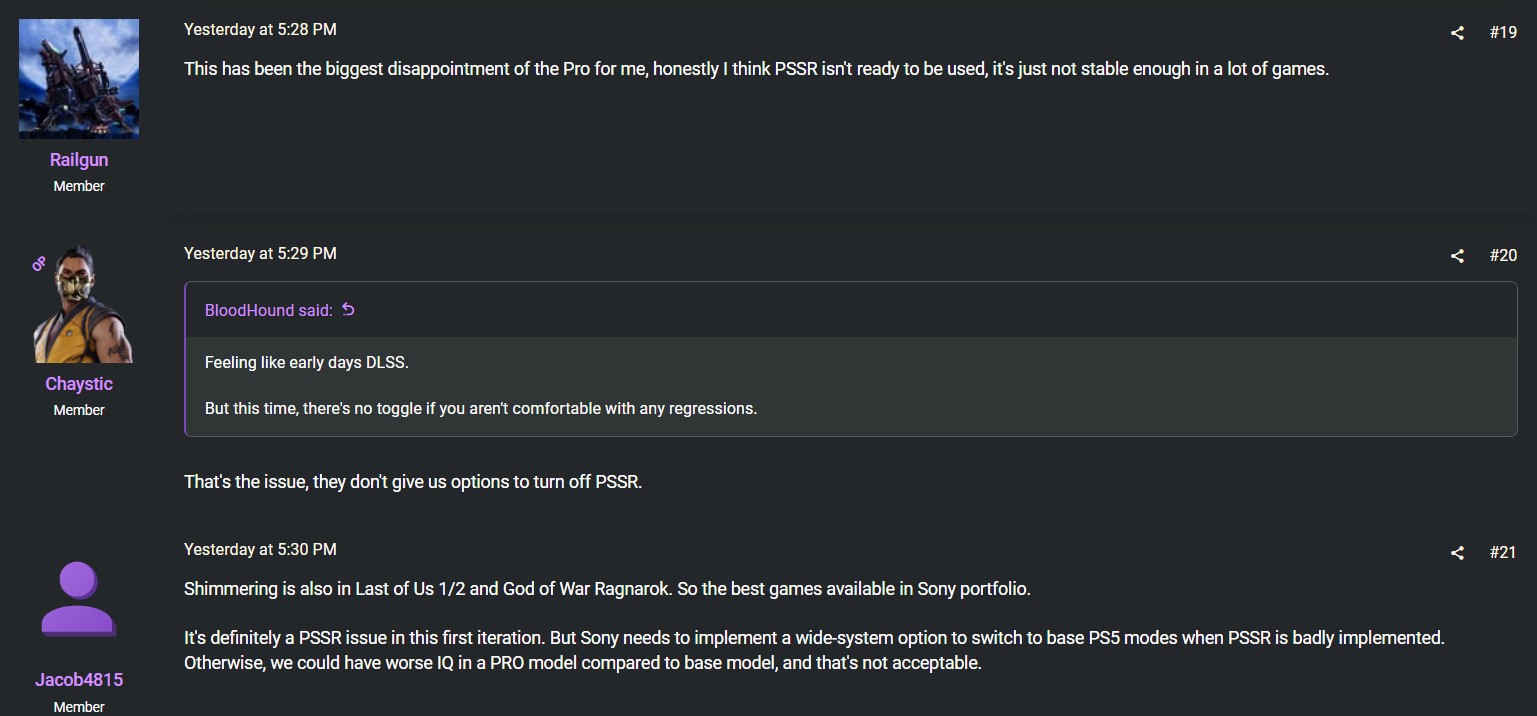Open Chaystic's profile via username

click(x=79, y=384)
